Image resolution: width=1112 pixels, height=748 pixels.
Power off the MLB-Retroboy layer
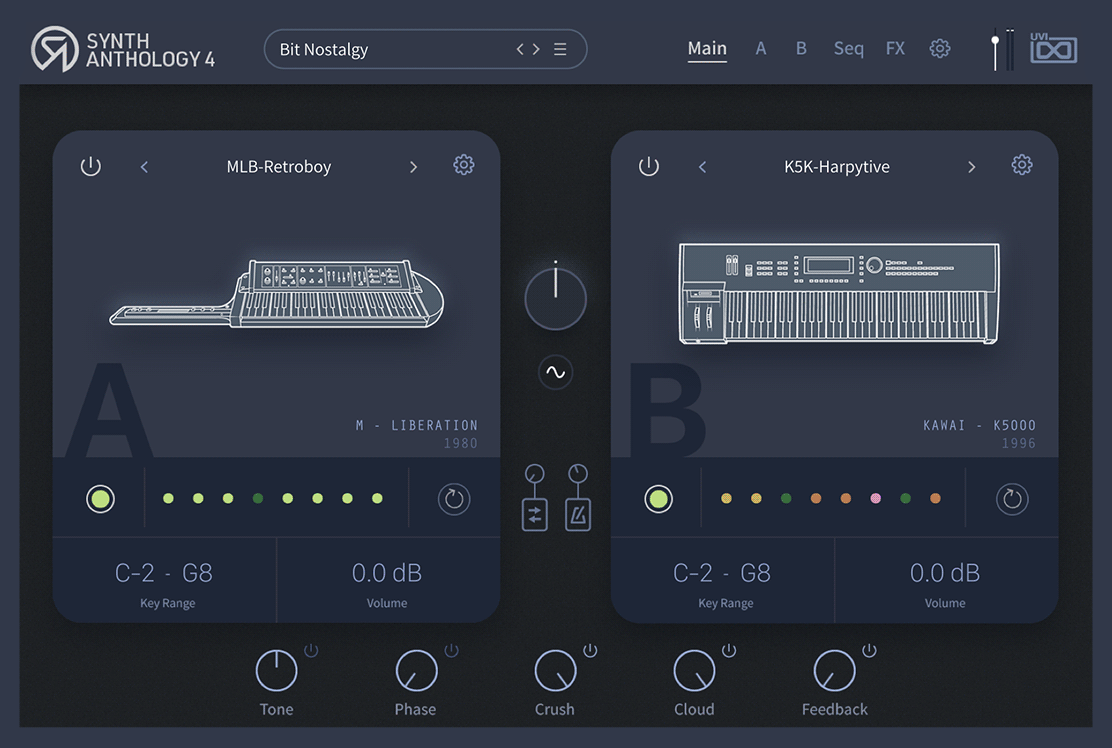[90, 166]
